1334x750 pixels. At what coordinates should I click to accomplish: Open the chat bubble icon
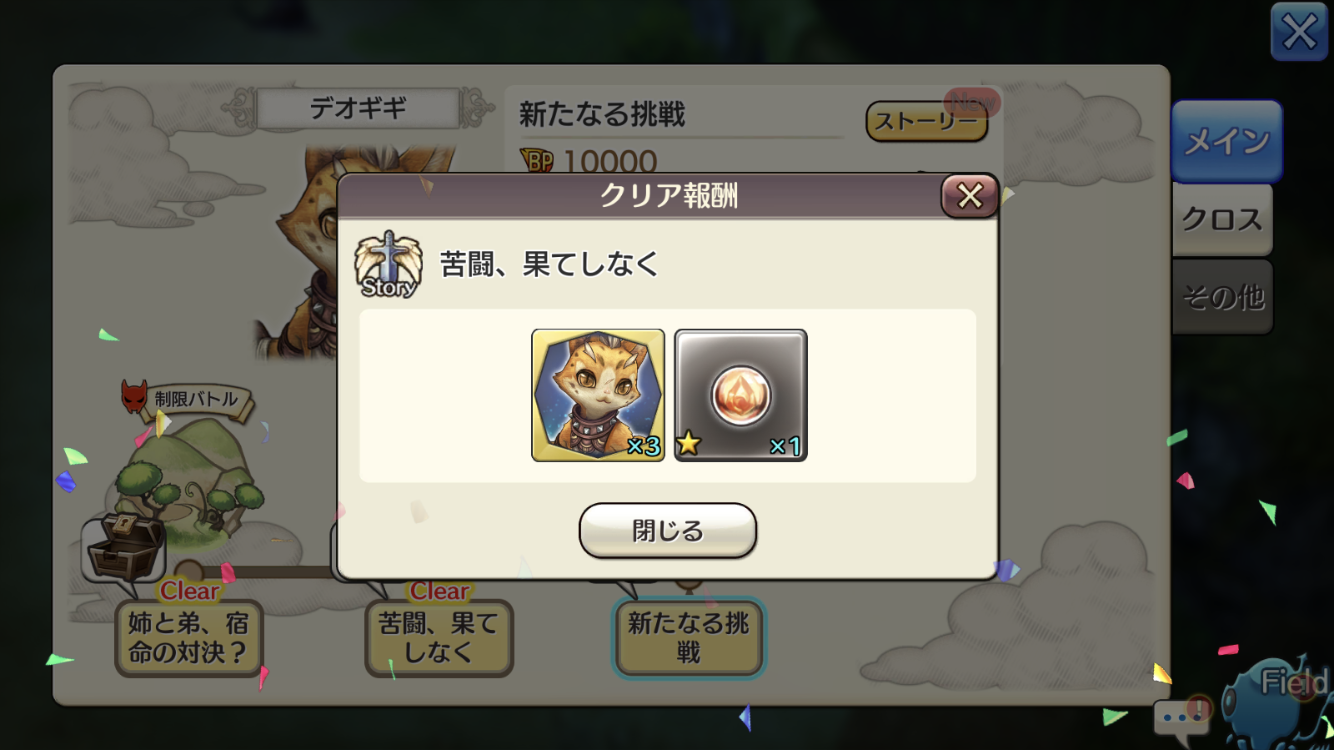tap(1182, 716)
